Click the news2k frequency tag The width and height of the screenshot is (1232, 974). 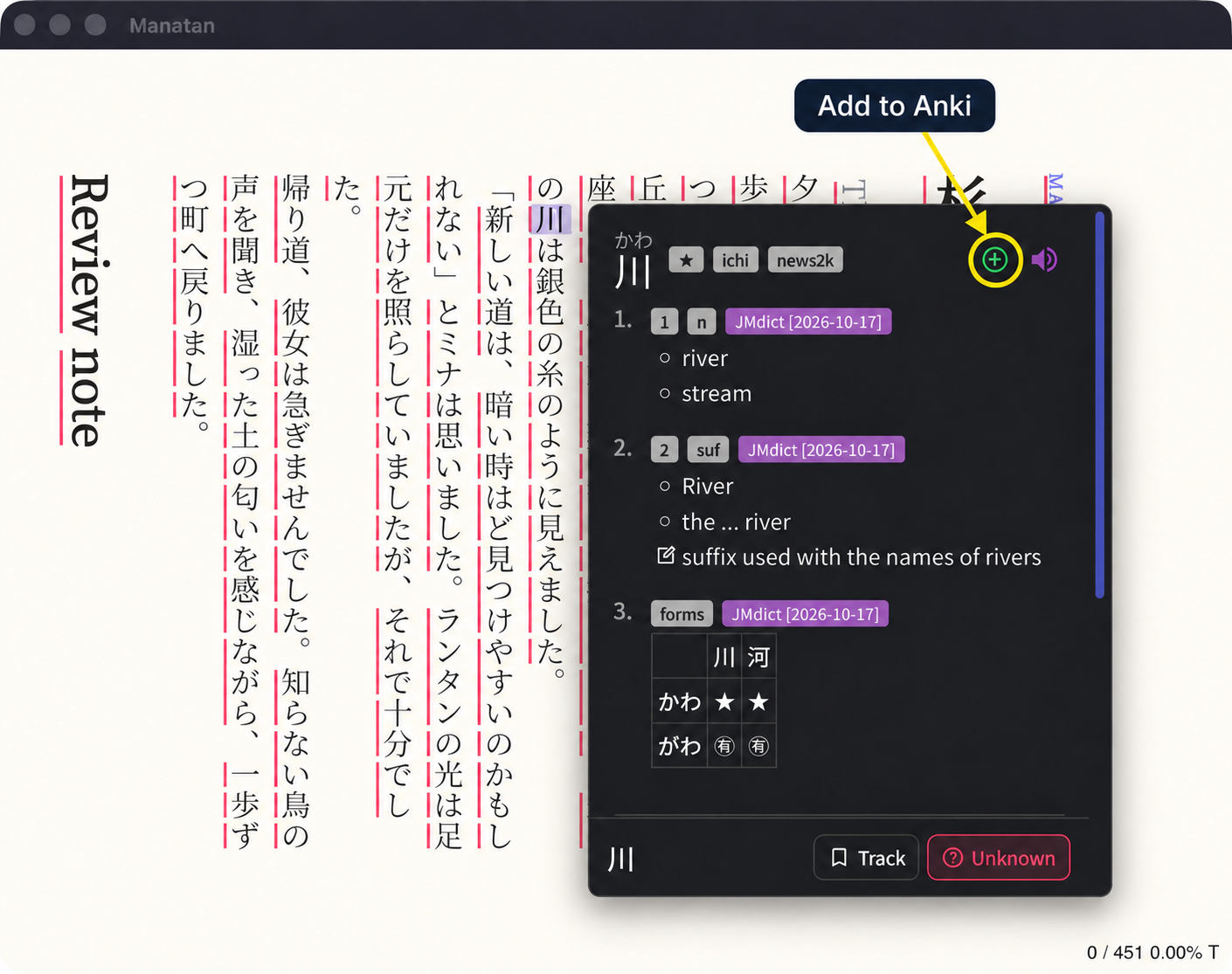(x=805, y=260)
